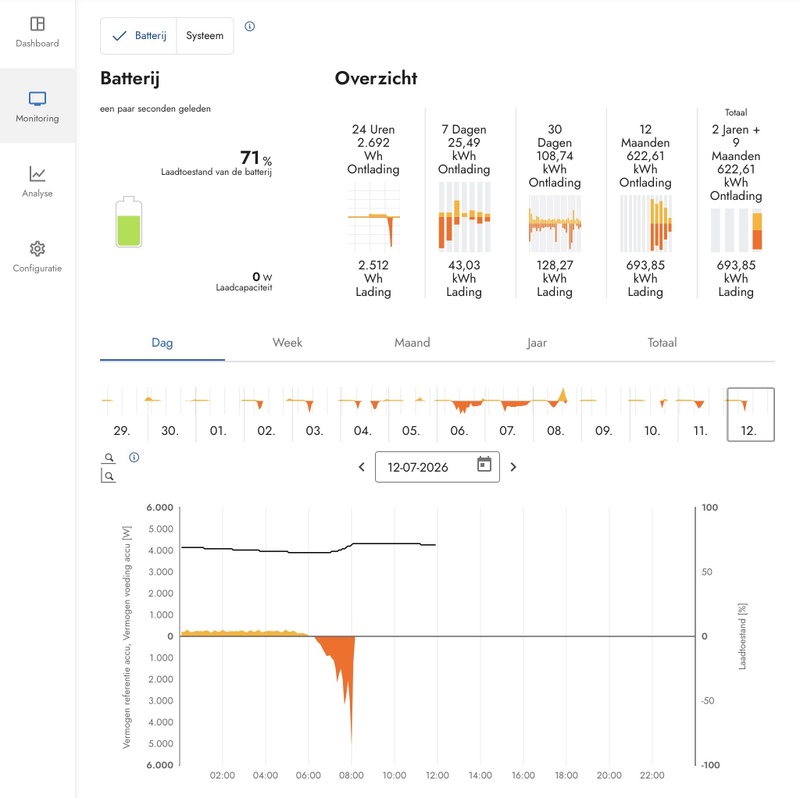This screenshot has height=798, width=800.
Task: Select the 7 Dagen overview chart
Action: tap(464, 217)
